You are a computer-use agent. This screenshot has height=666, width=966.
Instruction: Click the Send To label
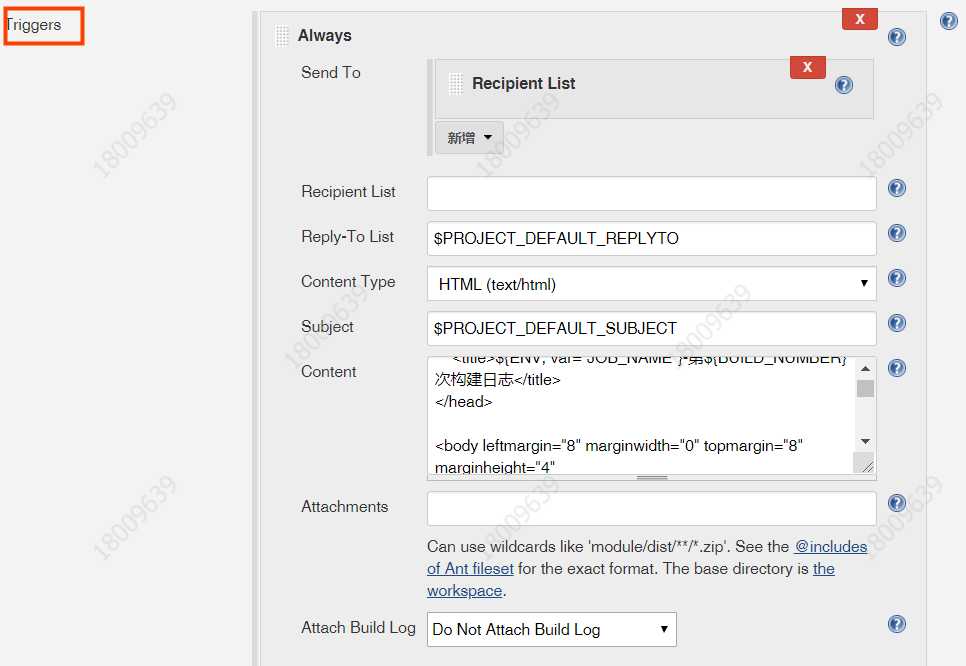pyautogui.click(x=331, y=73)
